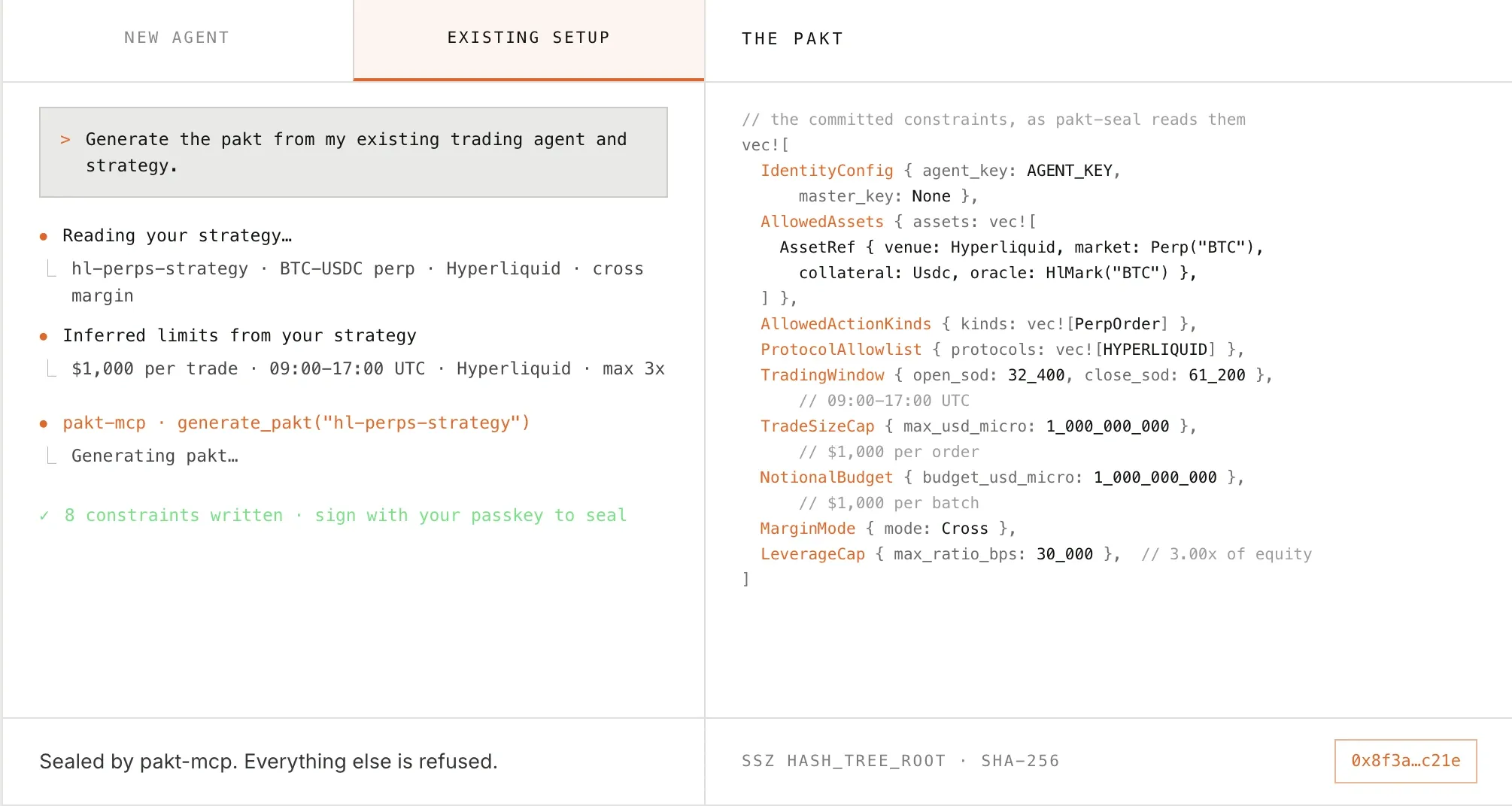1512x806 pixels.
Task: Click the TradingWindow constraint name
Action: (822, 375)
